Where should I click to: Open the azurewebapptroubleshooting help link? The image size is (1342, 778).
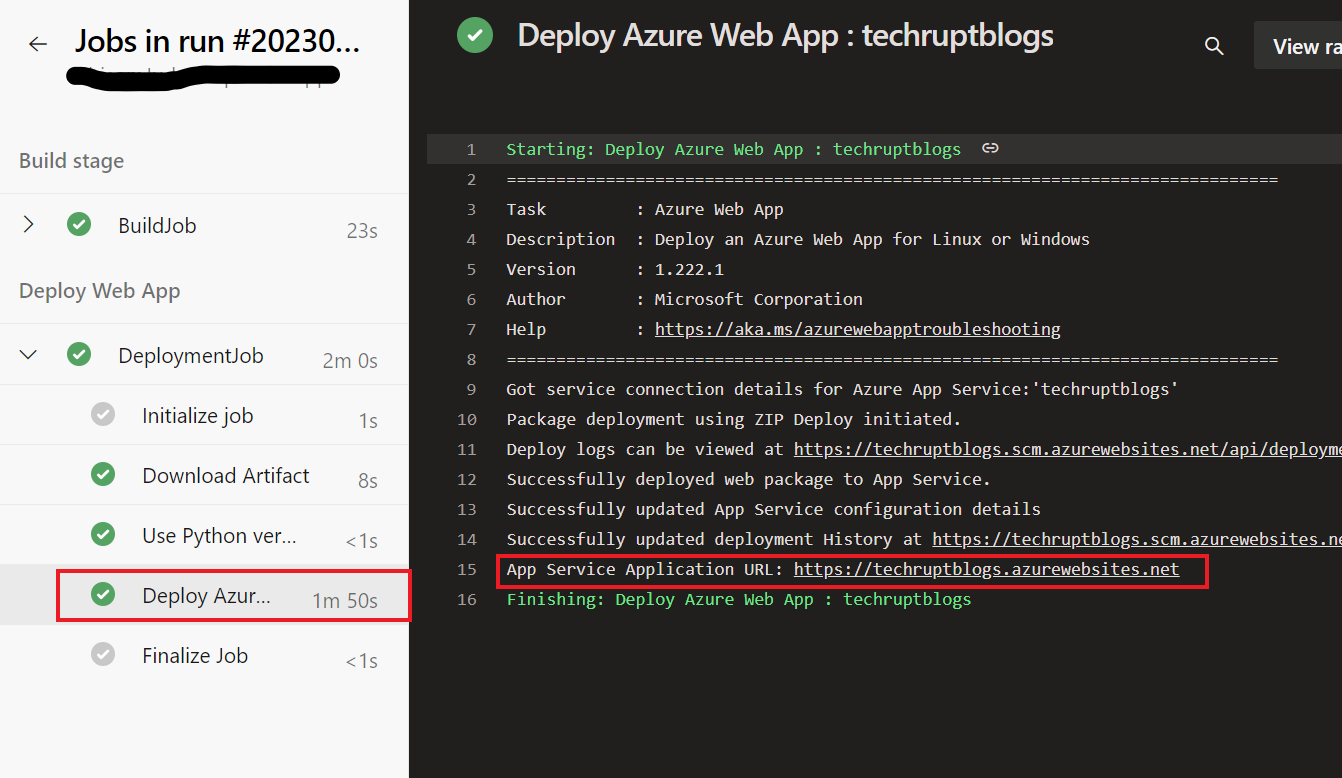tap(857, 328)
